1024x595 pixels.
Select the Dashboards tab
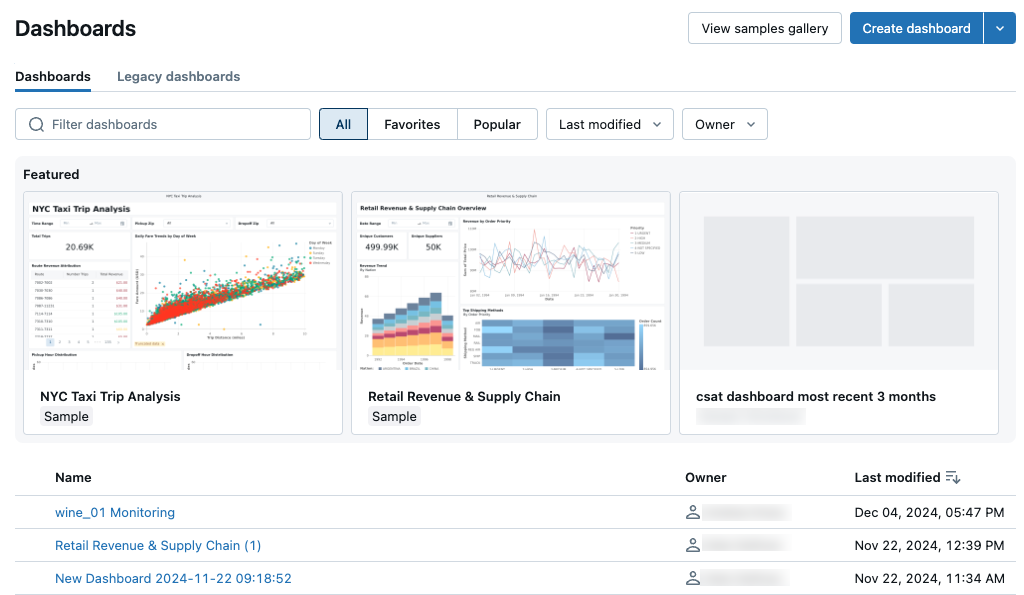pyautogui.click(x=53, y=77)
